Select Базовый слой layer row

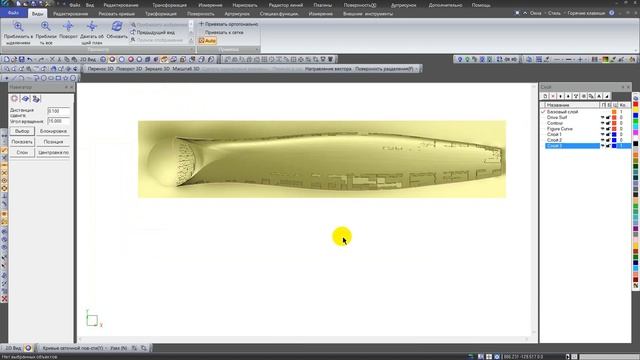tap(586, 112)
